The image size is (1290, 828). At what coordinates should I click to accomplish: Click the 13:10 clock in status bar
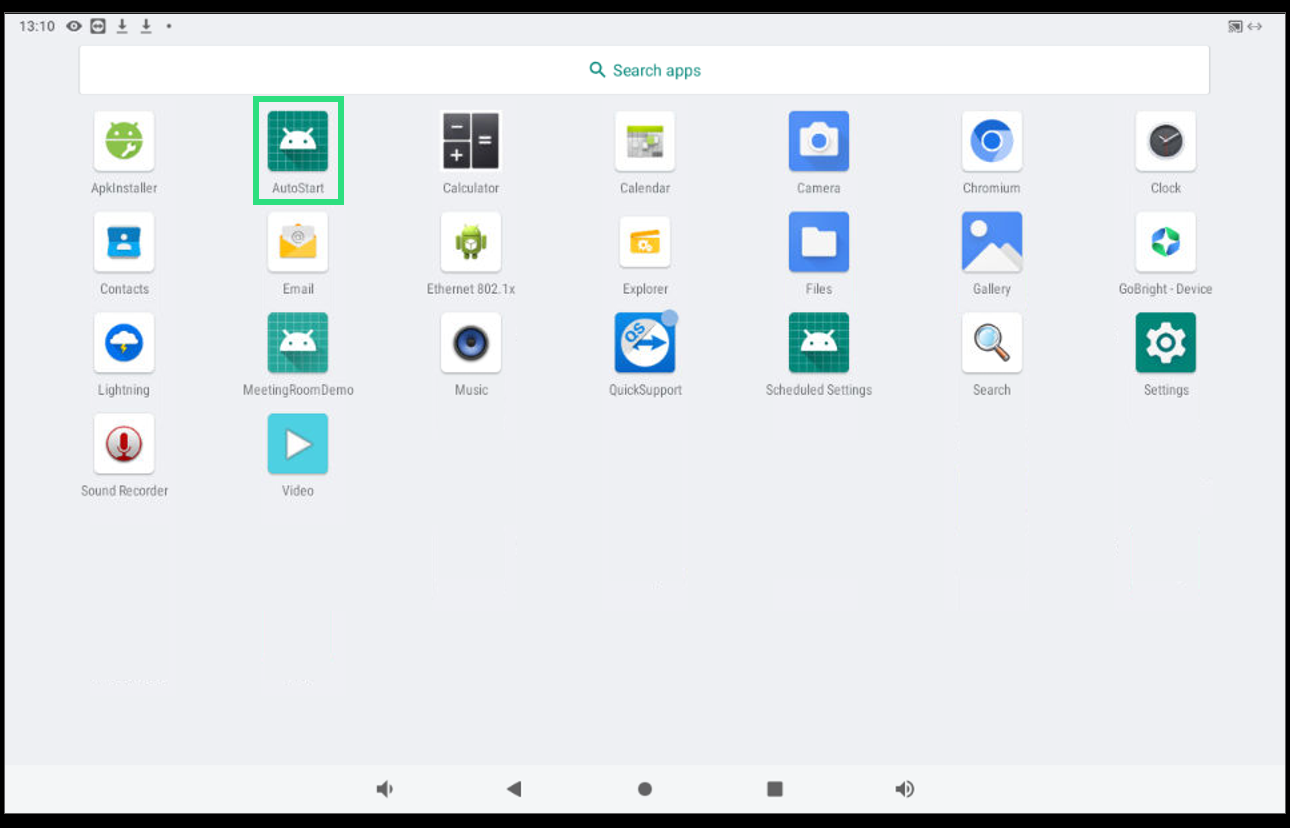pyautogui.click(x=37, y=26)
